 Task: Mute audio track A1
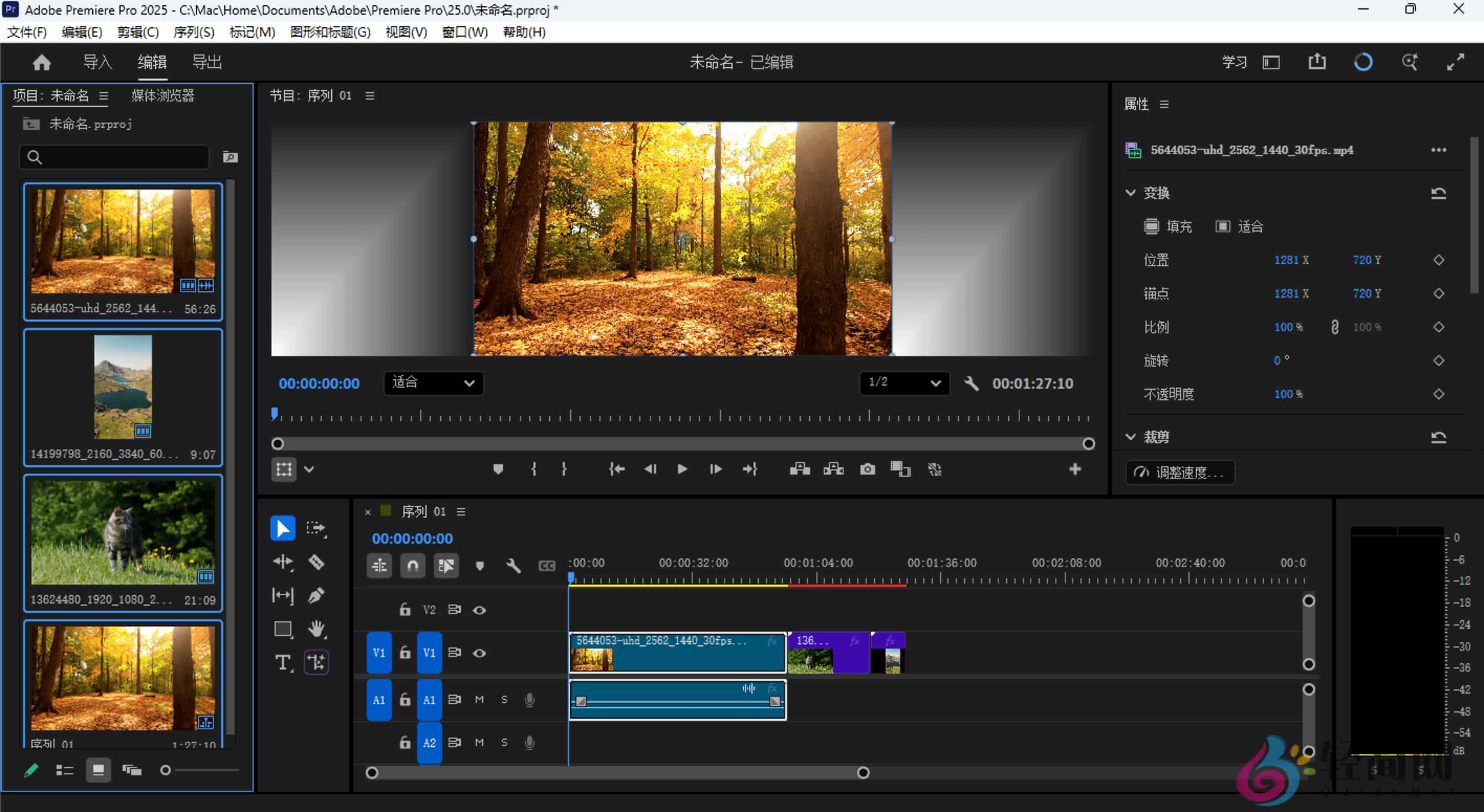point(479,699)
